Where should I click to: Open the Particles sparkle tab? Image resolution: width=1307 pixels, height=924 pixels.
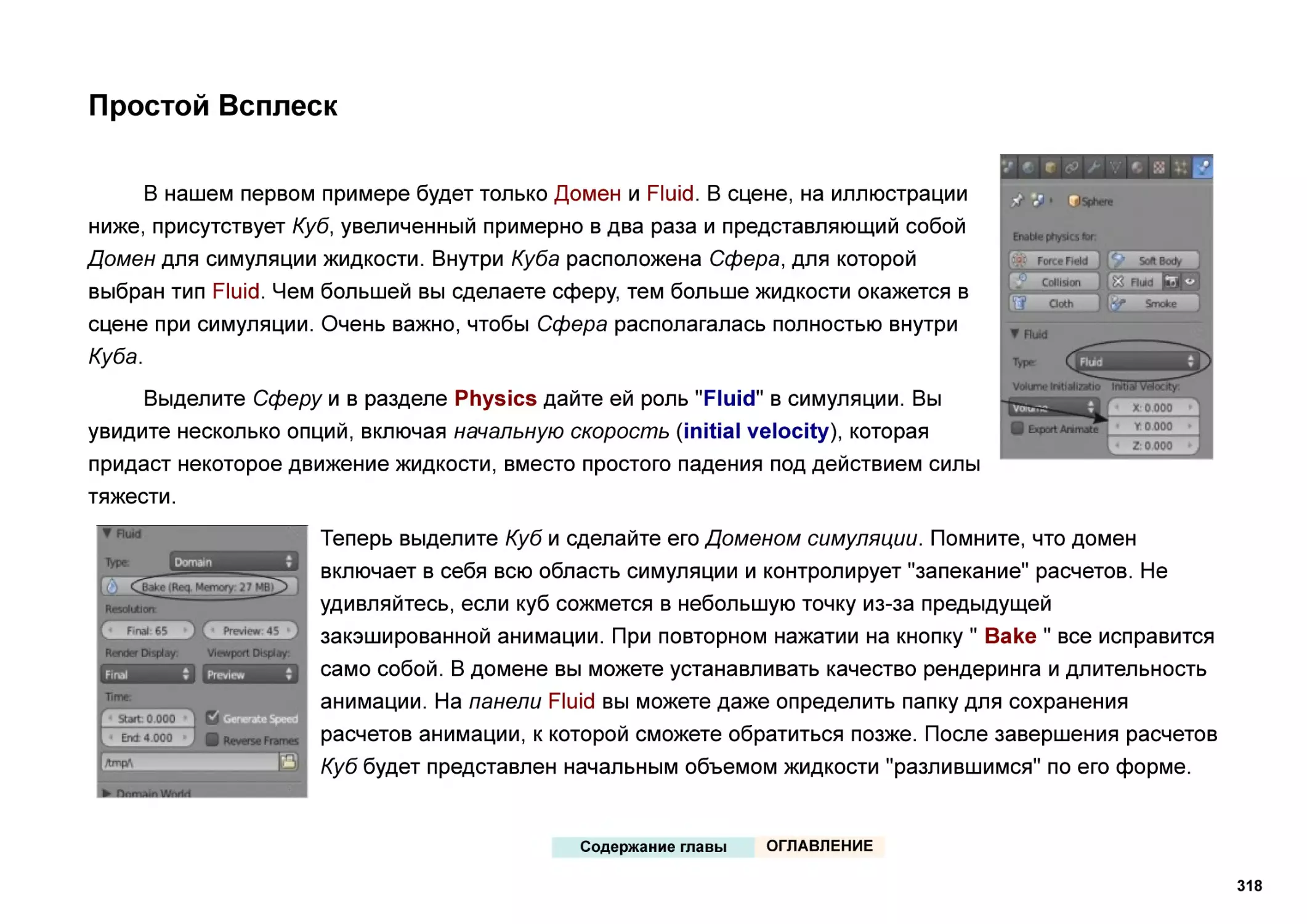(x=1180, y=168)
